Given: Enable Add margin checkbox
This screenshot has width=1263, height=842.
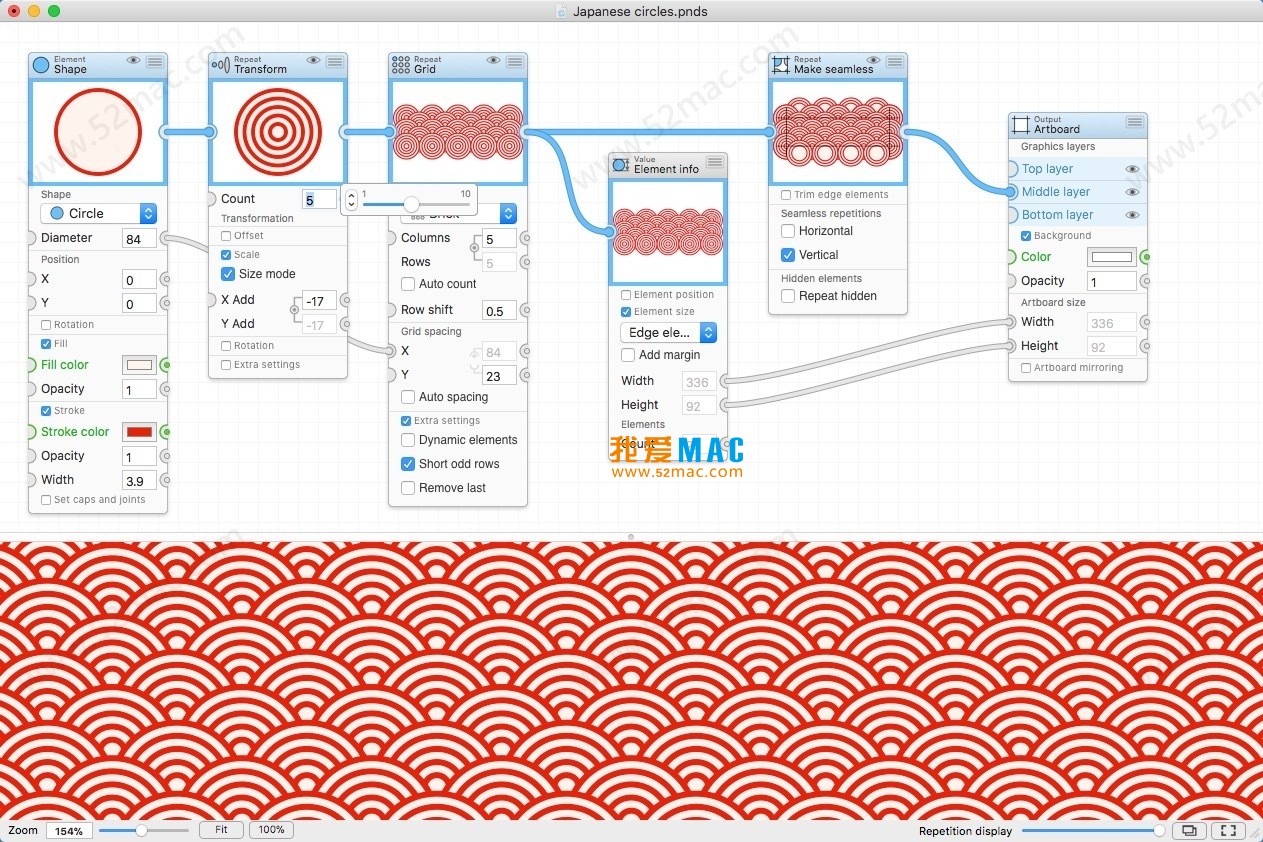Looking at the screenshot, I should (628, 355).
